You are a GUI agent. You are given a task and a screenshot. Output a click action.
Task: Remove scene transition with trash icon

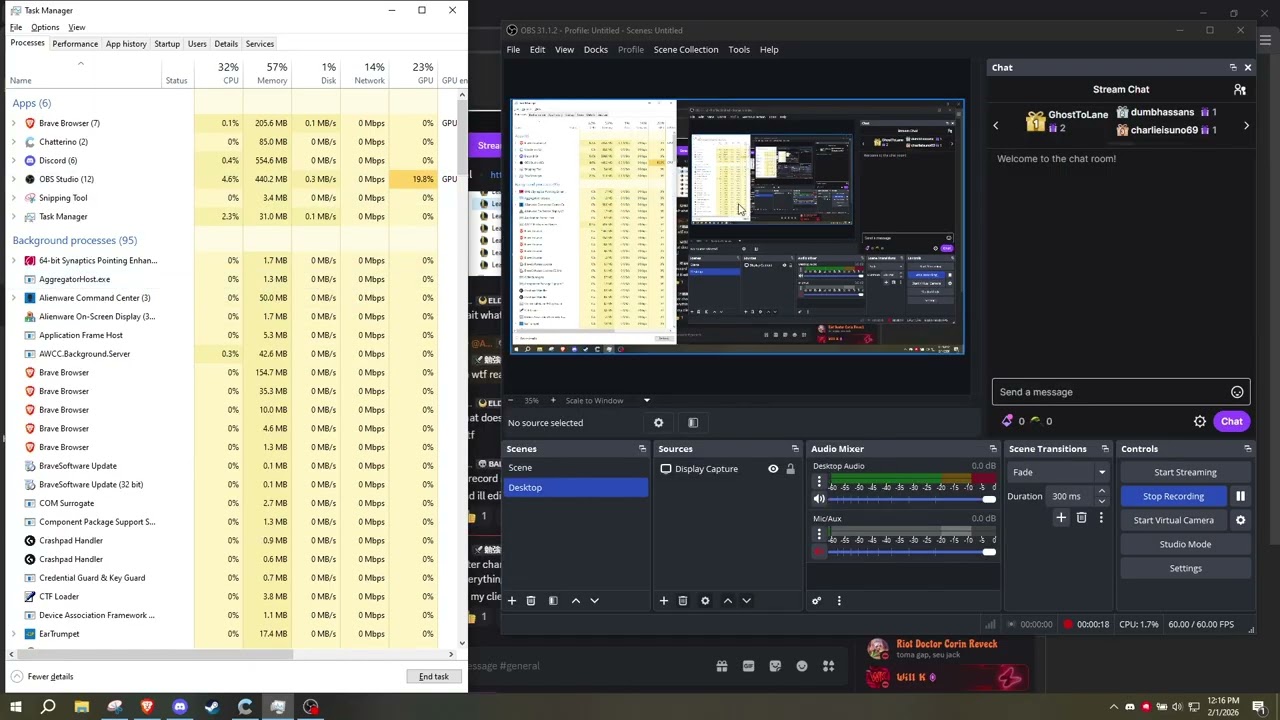tap(1081, 518)
